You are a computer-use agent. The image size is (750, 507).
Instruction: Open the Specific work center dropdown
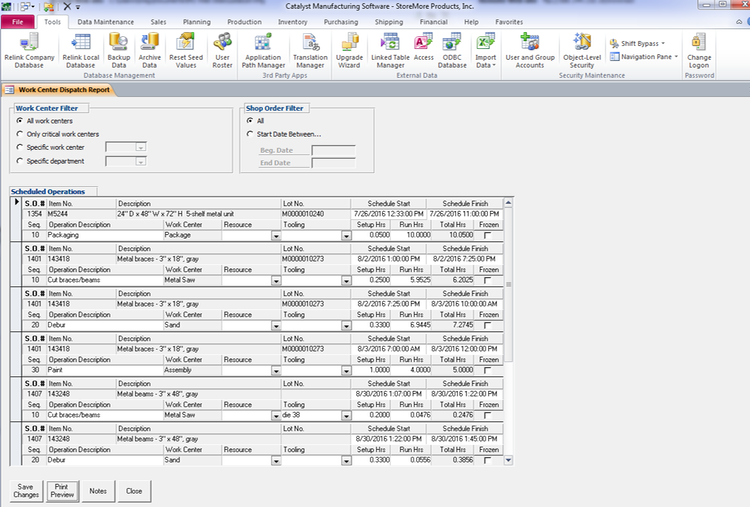pos(141,147)
